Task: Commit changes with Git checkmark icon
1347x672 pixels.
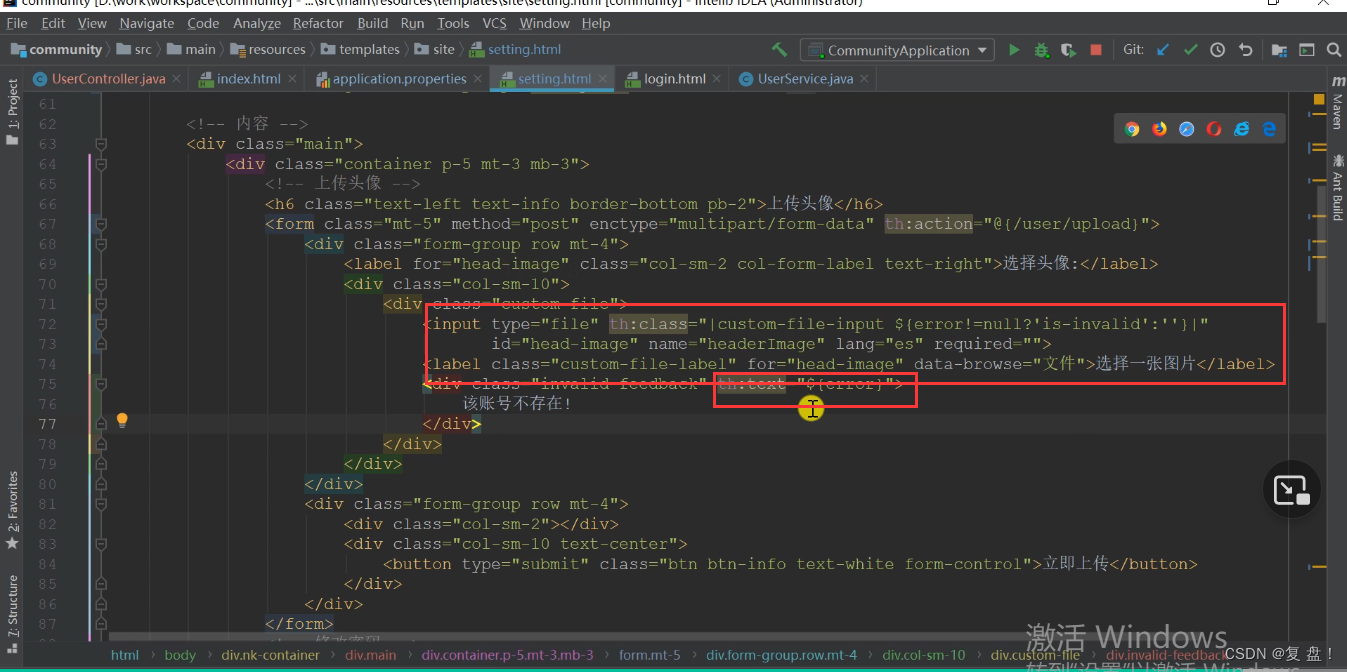Action: [1190, 49]
